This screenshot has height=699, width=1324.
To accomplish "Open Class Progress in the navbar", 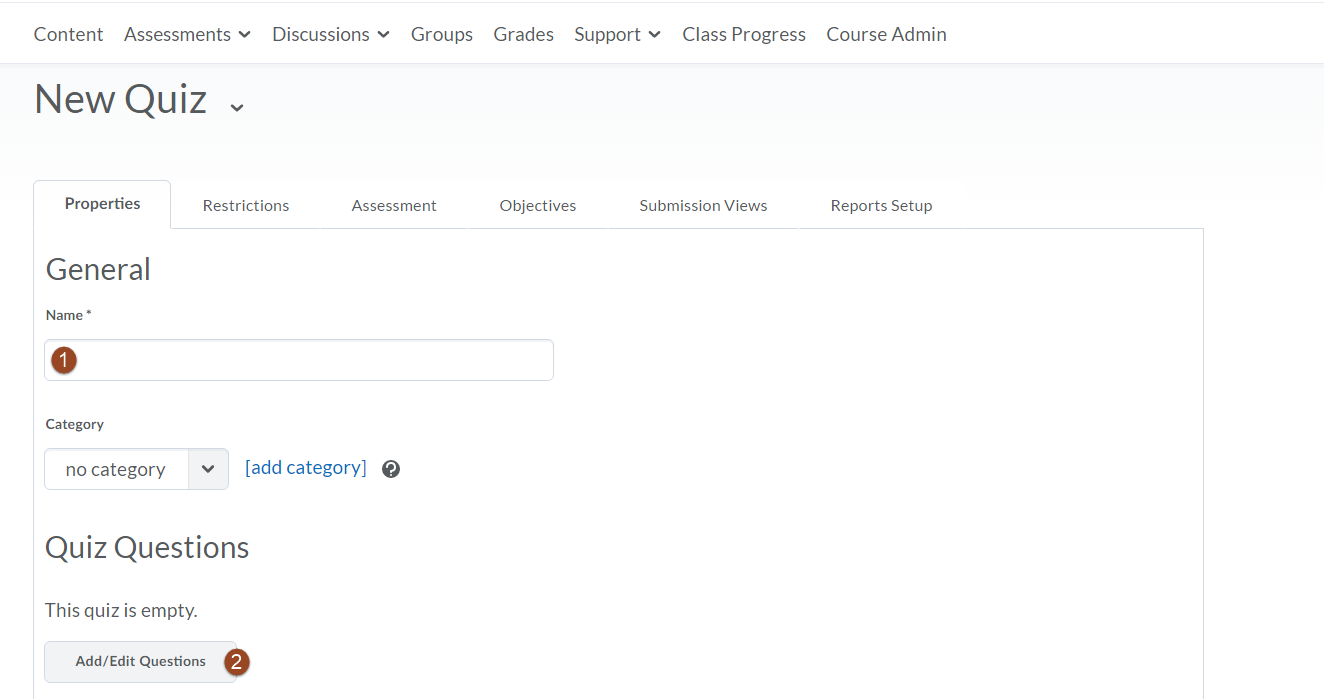I will pyautogui.click(x=744, y=34).
